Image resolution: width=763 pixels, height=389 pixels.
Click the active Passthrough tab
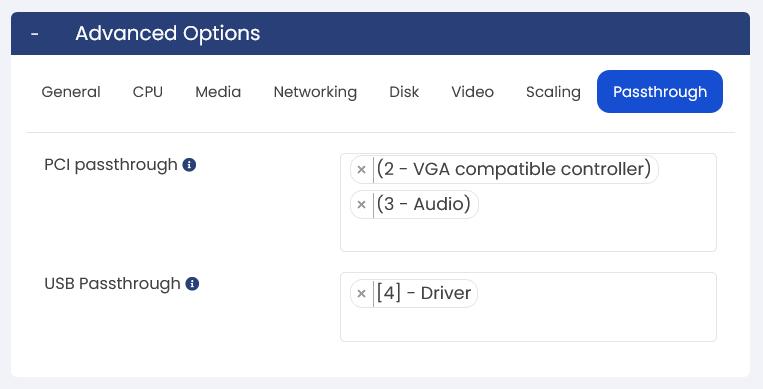(660, 92)
